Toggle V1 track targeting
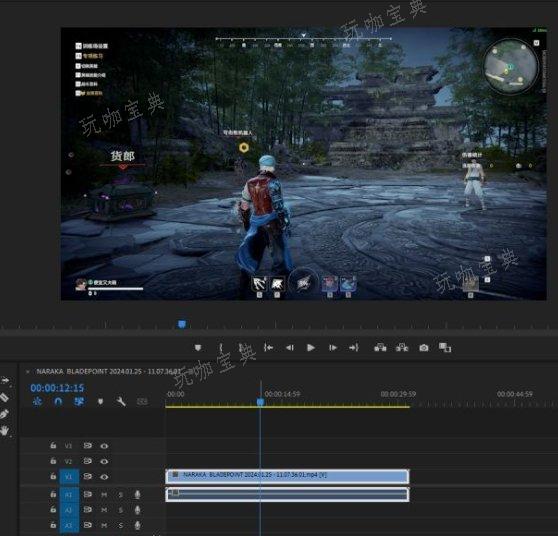558x536 pixels. [x=69, y=477]
